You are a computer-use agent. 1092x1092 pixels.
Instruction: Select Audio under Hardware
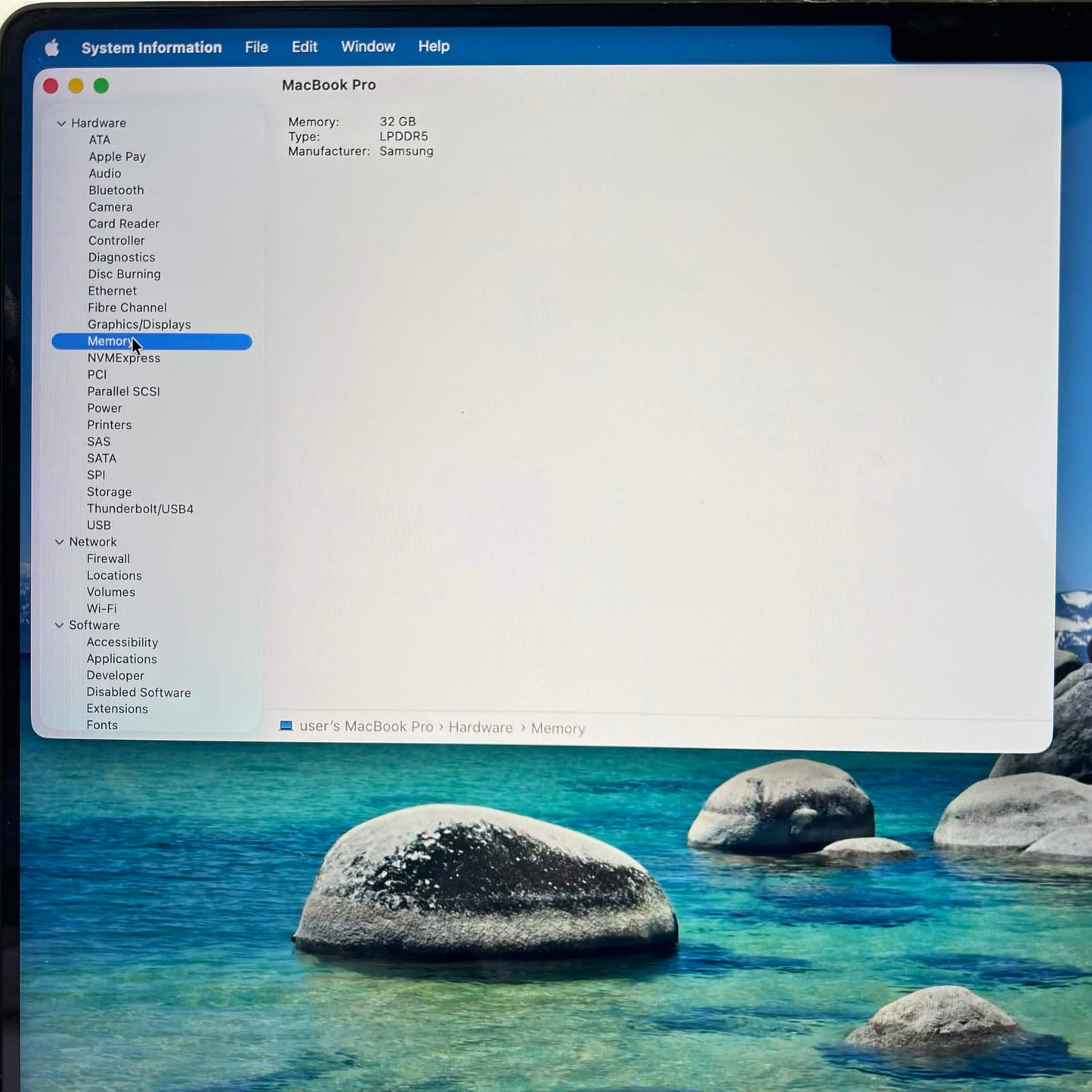[x=105, y=173]
